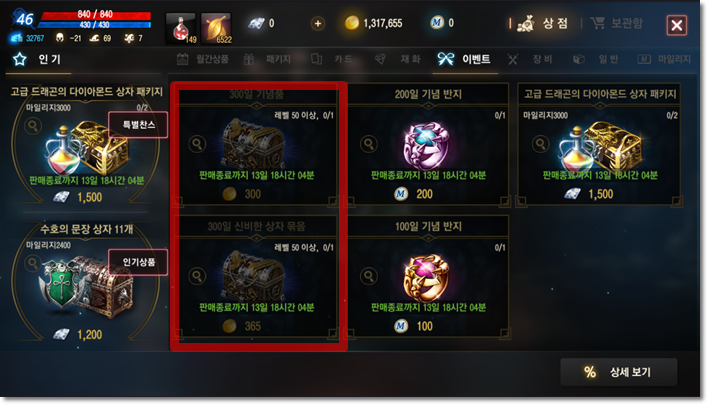Screen dimensions: 708x405
Task: Click magnifier on 300일 기념품 chest
Action: (x=197, y=144)
